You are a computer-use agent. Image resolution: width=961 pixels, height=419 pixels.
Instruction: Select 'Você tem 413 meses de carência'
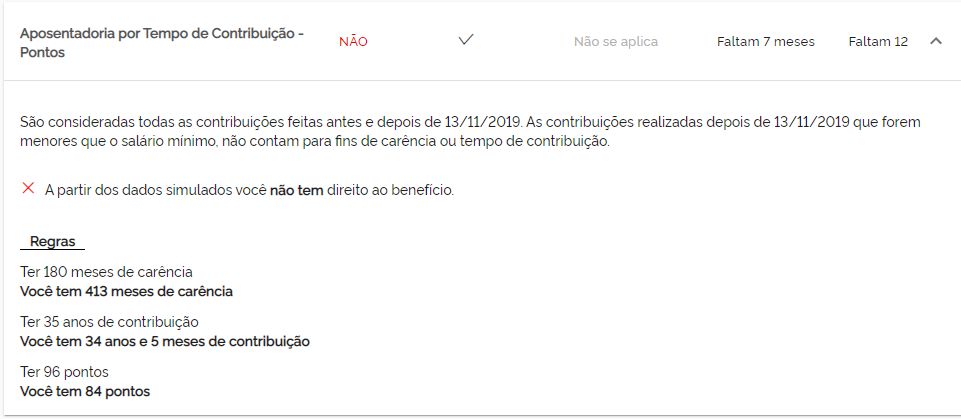[x=126, y=291]
